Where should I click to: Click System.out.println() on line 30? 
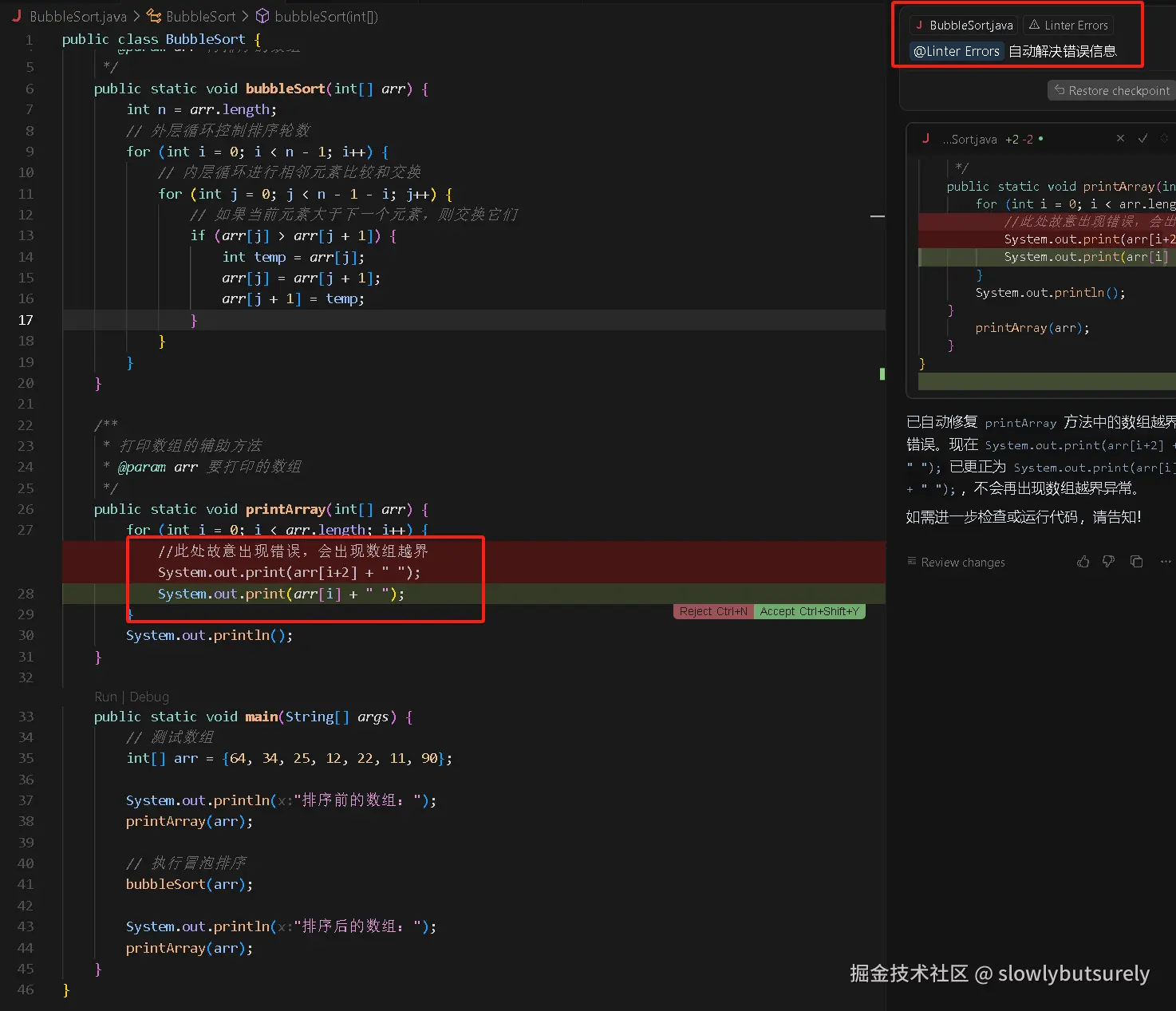click(x=209, y=635)
